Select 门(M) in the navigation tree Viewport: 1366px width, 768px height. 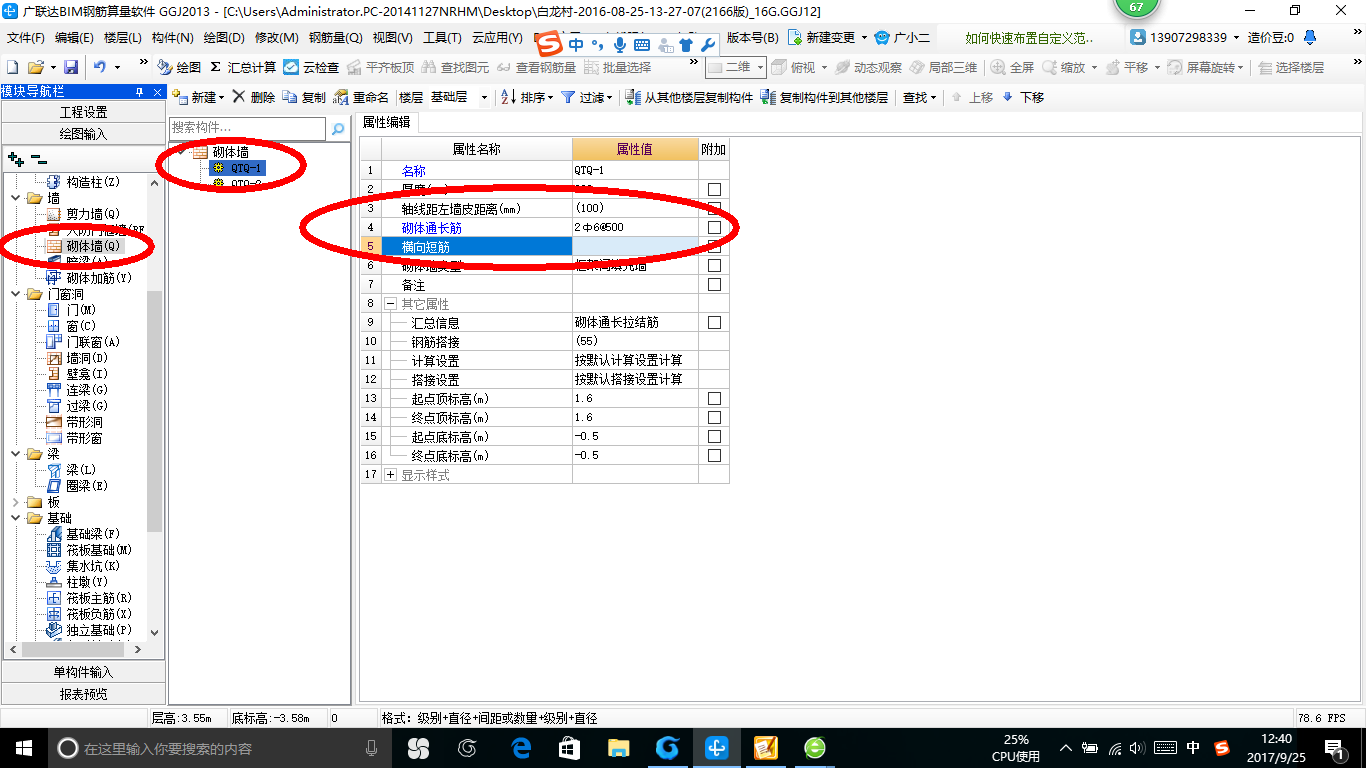(81, 310)
